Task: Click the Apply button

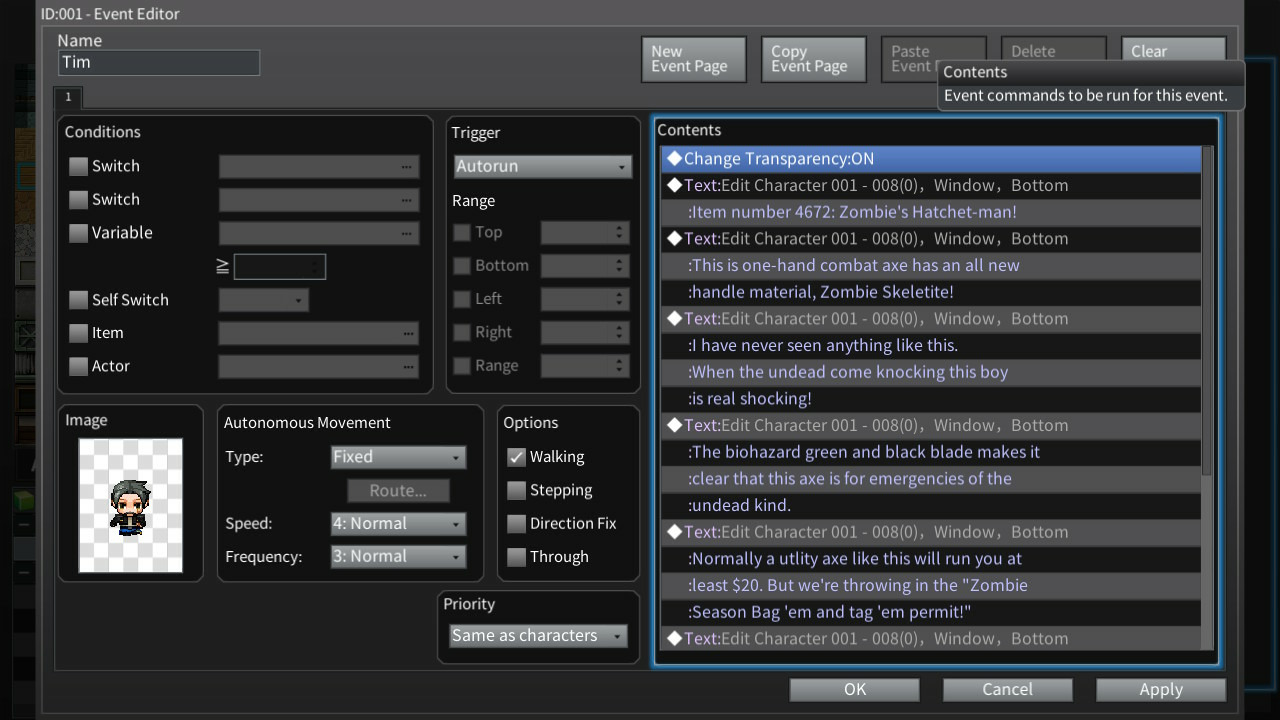Action: tap(1160, 690)
